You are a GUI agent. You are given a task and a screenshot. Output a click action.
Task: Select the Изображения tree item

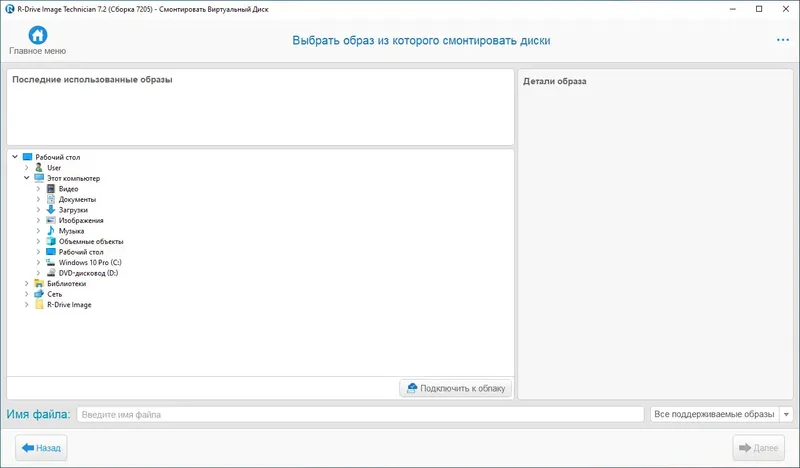pyautogui.click(x=81, y=220)
